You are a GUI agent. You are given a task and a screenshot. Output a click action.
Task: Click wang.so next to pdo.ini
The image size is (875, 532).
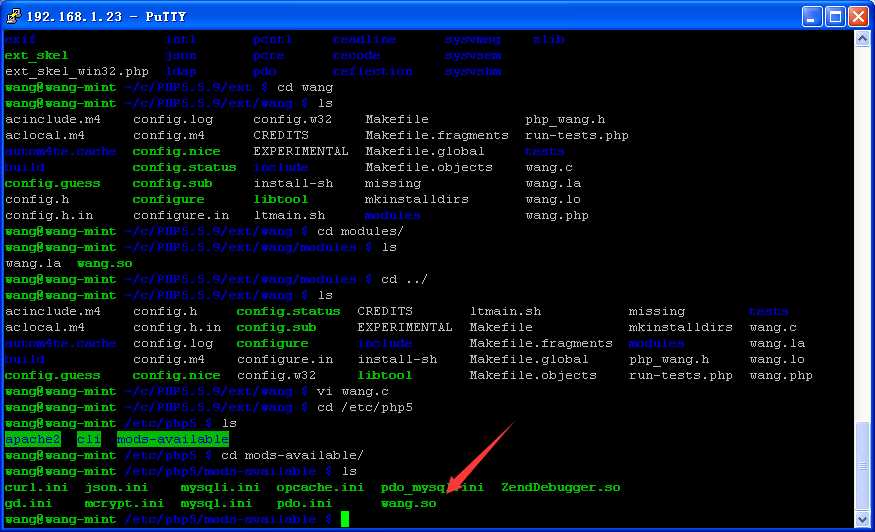408,504
